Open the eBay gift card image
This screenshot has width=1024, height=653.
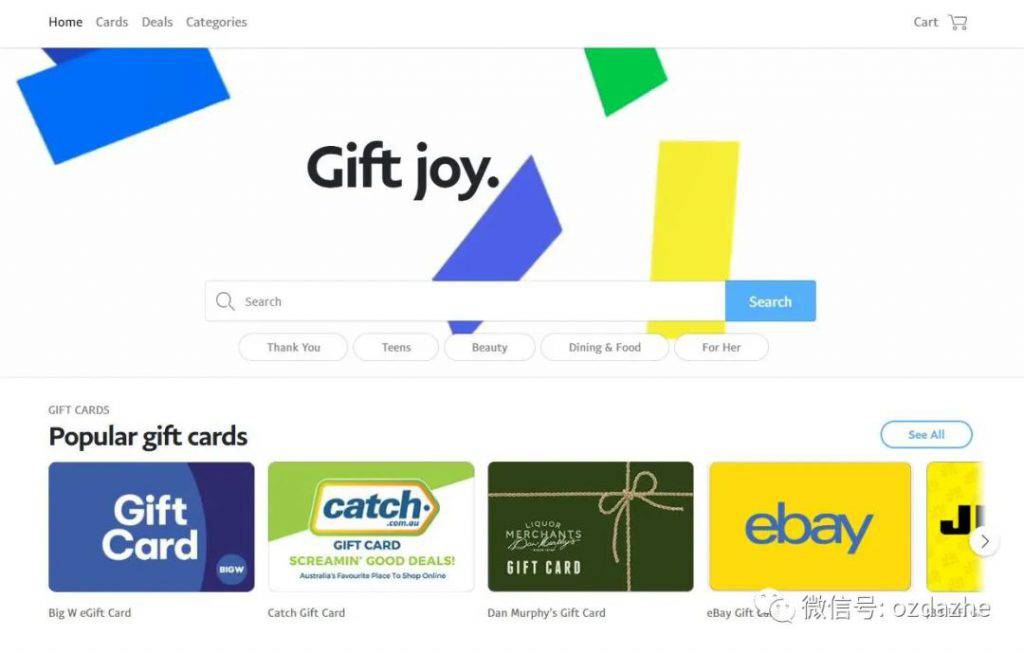click(810, 527)
